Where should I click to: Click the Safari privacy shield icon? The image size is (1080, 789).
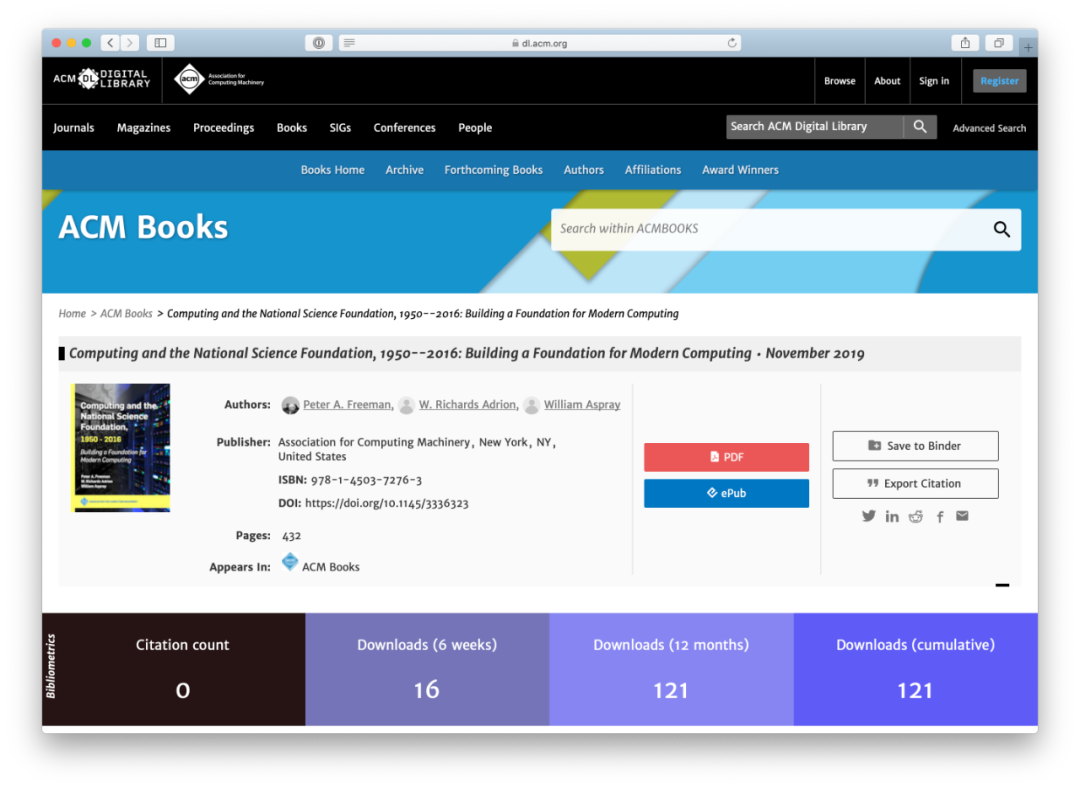(319, 43)
